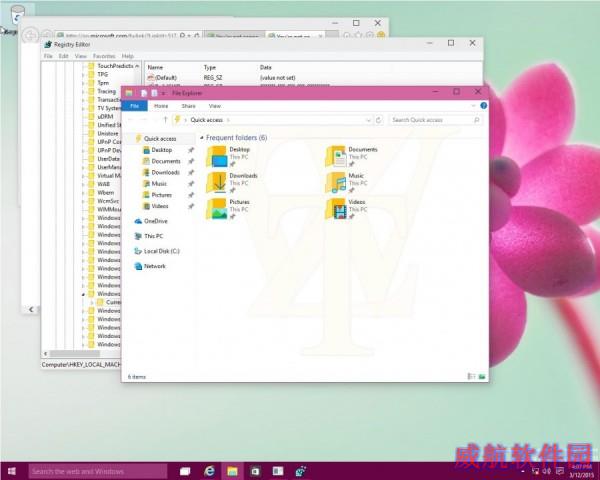This screenshot has width=600, height=480.
Task: Open the Registry Editor Edit menu
Action: pos(64,56)
